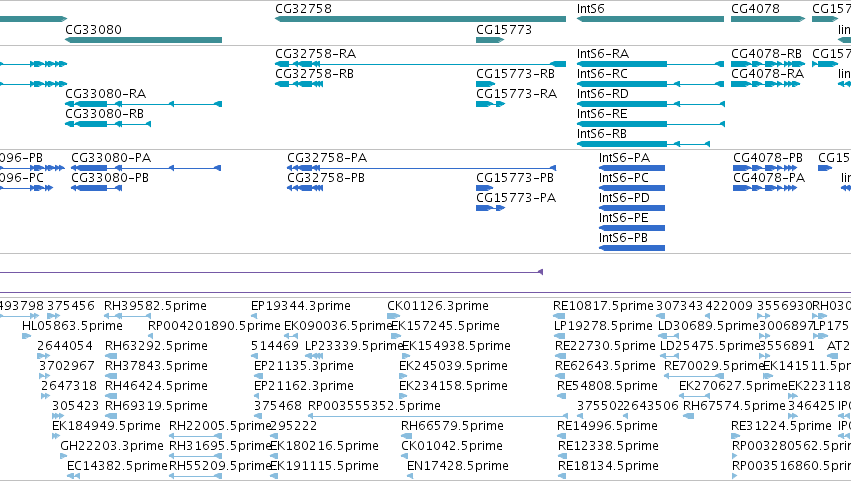Click EST HL05863.5prime label
The image size is (851, 481).
click(x=72, y=326)
